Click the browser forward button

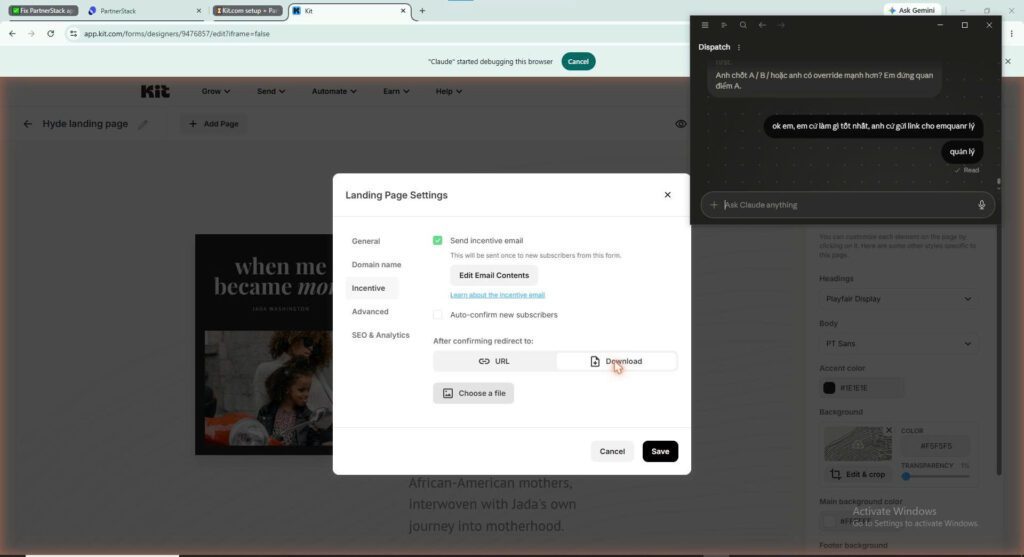pyautogui.click(x=31, y=33)
